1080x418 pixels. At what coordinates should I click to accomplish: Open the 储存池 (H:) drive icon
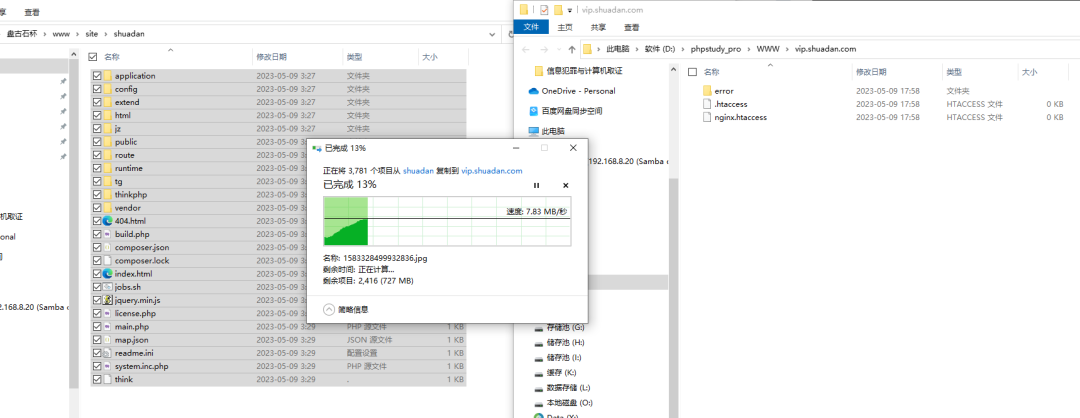pos(539,342)
